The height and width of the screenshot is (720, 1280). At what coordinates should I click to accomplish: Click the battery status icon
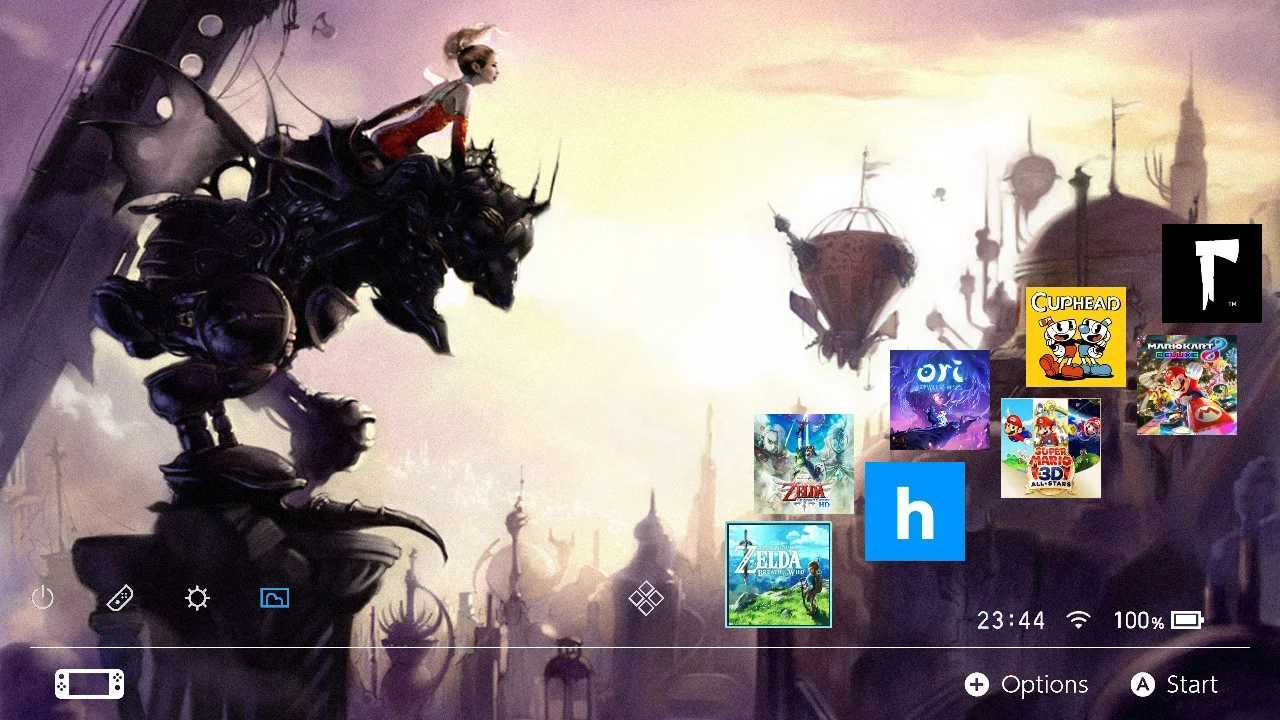[x=1187, y=620]
